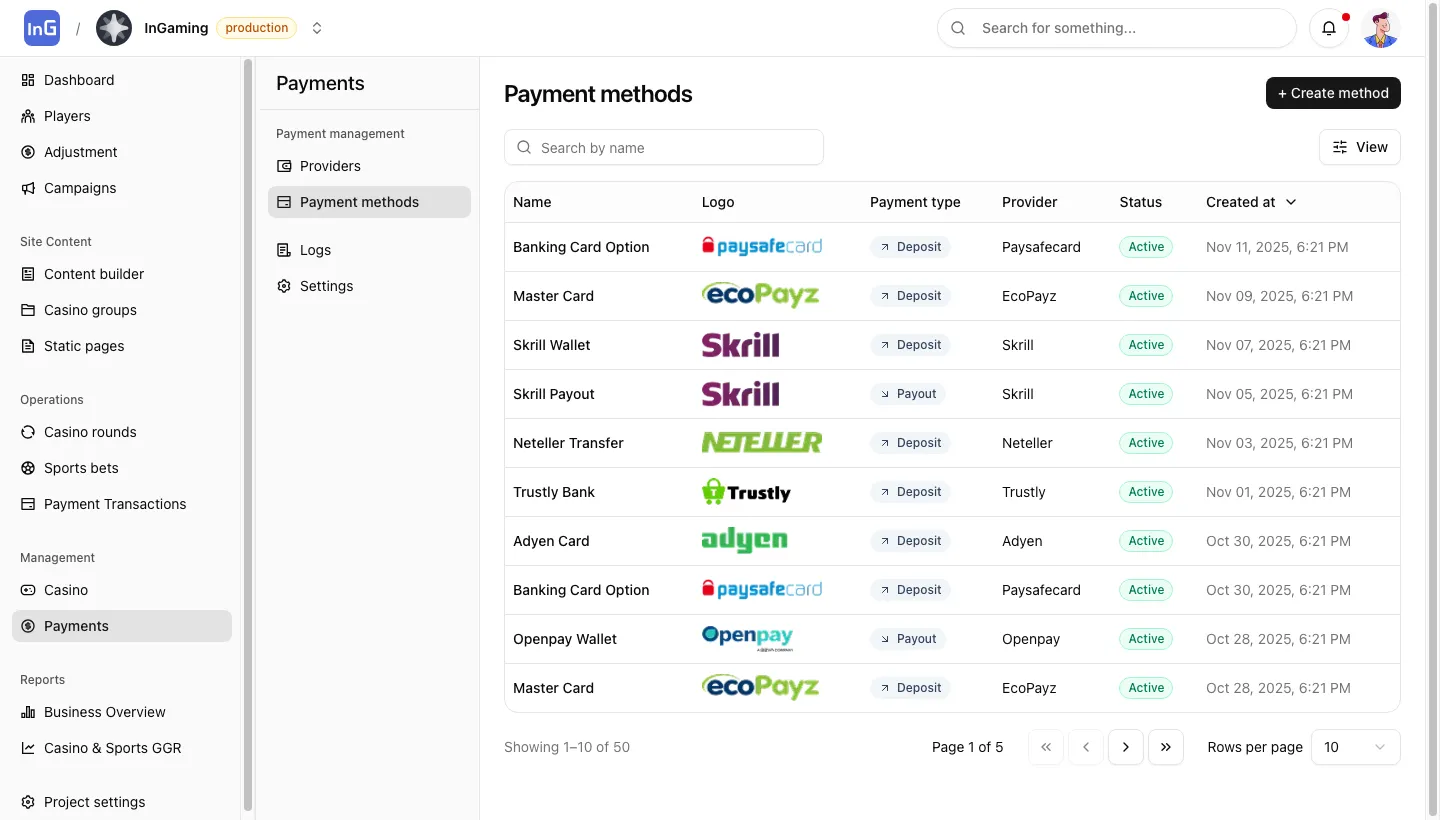Switch to the Providers tab
This screenshot has width=1440, height=820.
[x=331, y=166]
